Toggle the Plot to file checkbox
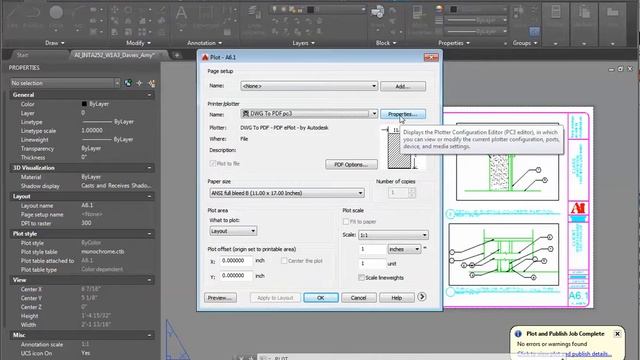This screenshot has height=360, width=640. (212, 164)
